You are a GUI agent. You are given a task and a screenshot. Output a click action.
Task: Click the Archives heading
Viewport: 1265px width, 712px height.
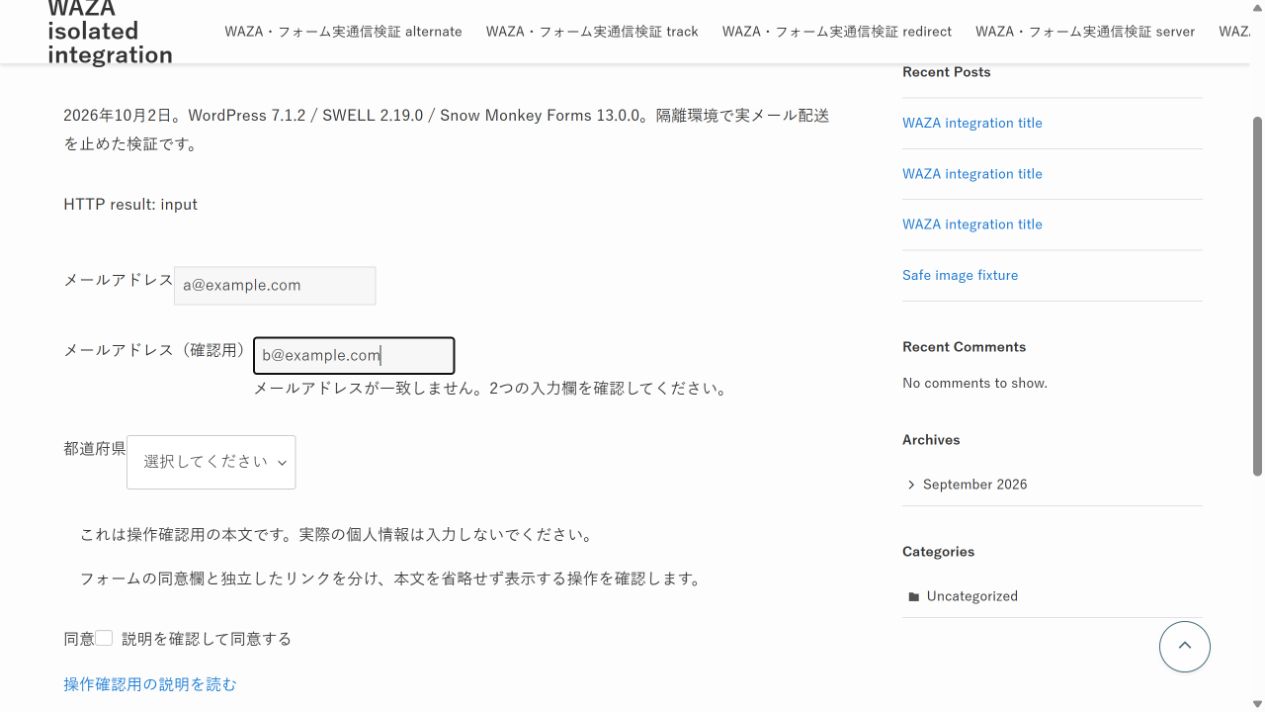[x=931, y=440]
